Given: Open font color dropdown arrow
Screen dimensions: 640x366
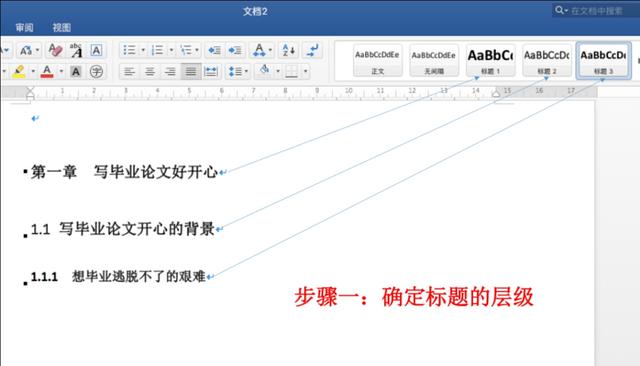Looking at the screenshot, I should pyautogui.click(x=61, y=71).
